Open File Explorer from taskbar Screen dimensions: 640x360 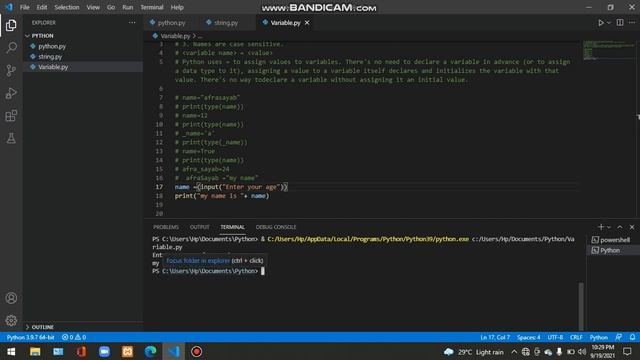coord(35,352)
